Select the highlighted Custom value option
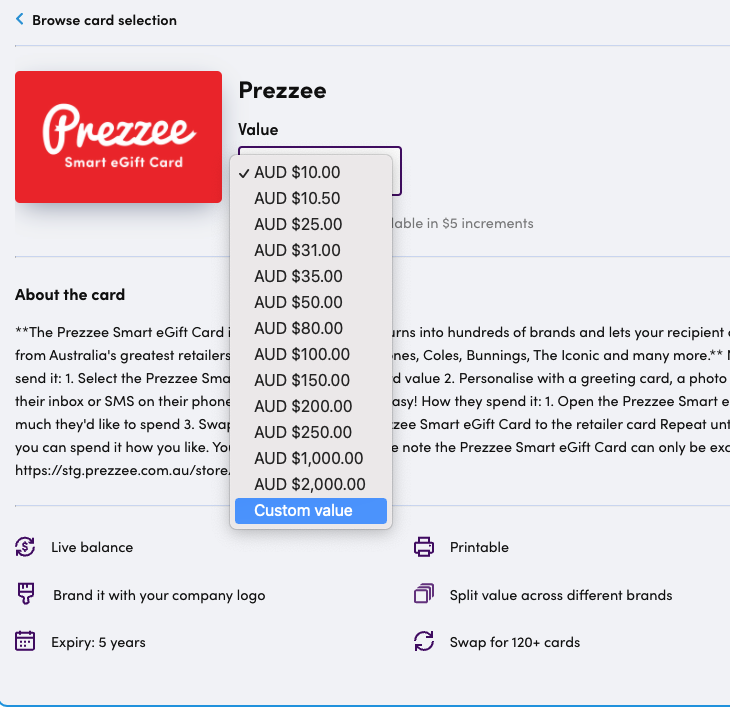 (311, 511)
